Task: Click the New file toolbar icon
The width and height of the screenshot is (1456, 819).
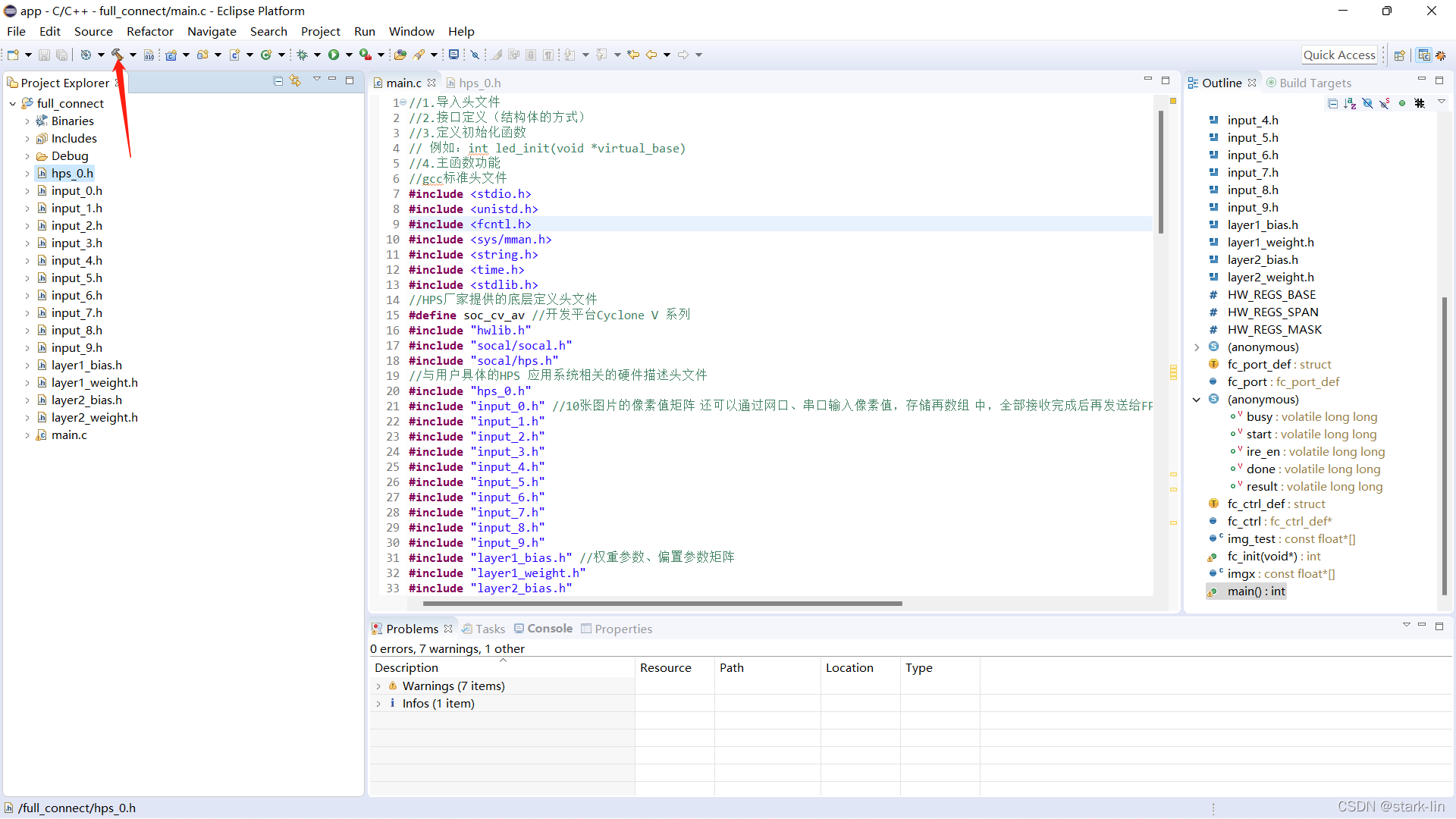Action: (x=13, y=55)
